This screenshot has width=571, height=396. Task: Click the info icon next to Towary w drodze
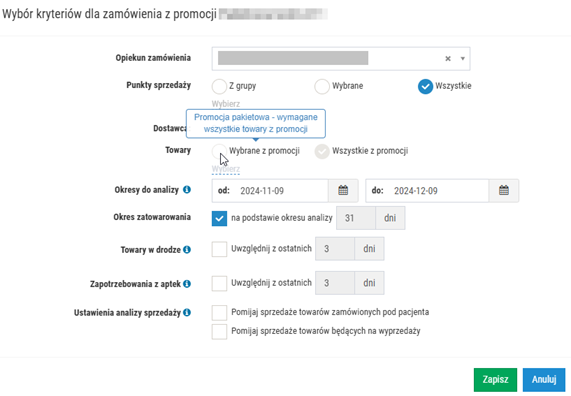point(187,250)
